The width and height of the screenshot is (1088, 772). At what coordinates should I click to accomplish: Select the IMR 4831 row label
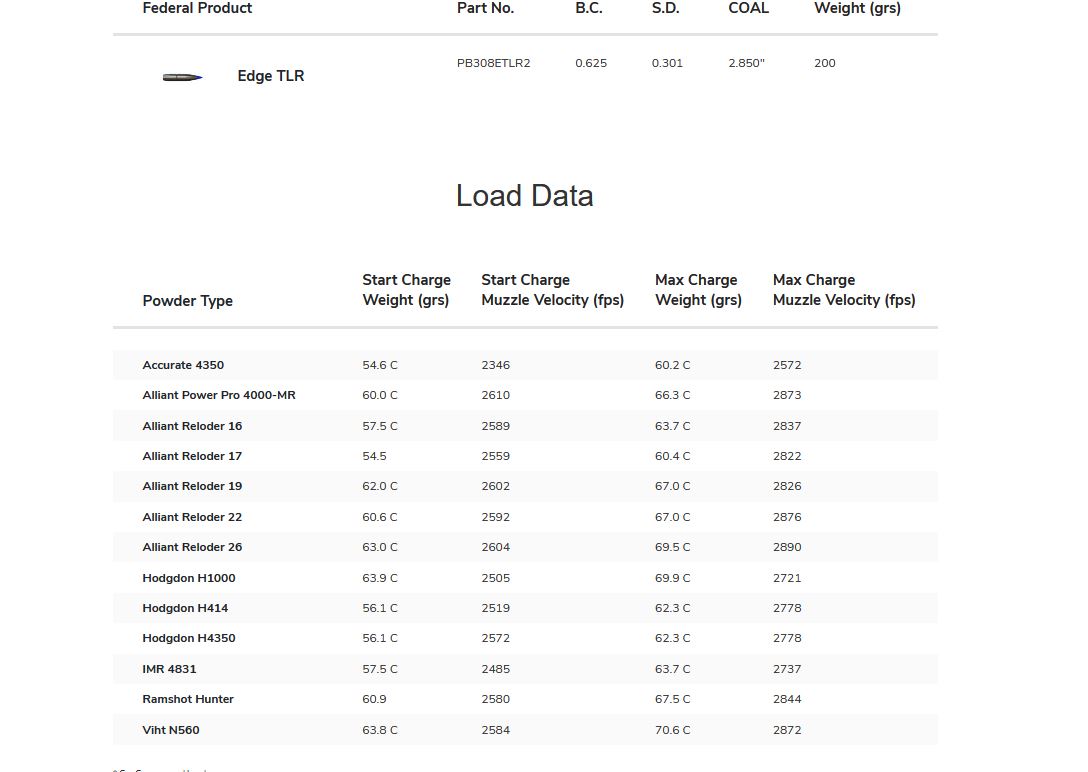pyautogui.click(x=169, y=669)
